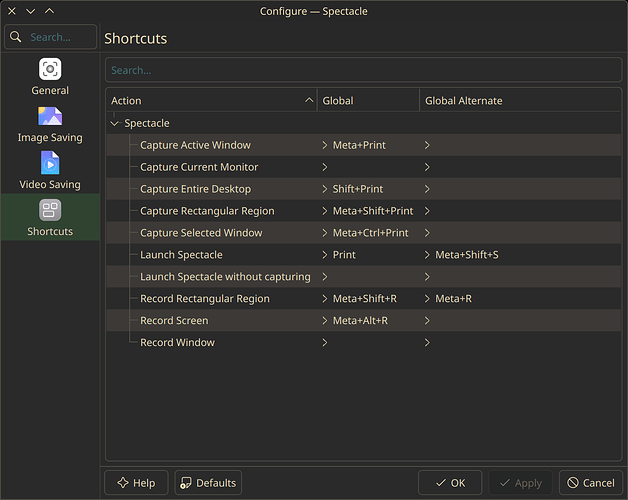The height and width of the screenshot is (500, 628).
Task: Click the Meta+Shift+R shortcut value
Action: [365, 298]
